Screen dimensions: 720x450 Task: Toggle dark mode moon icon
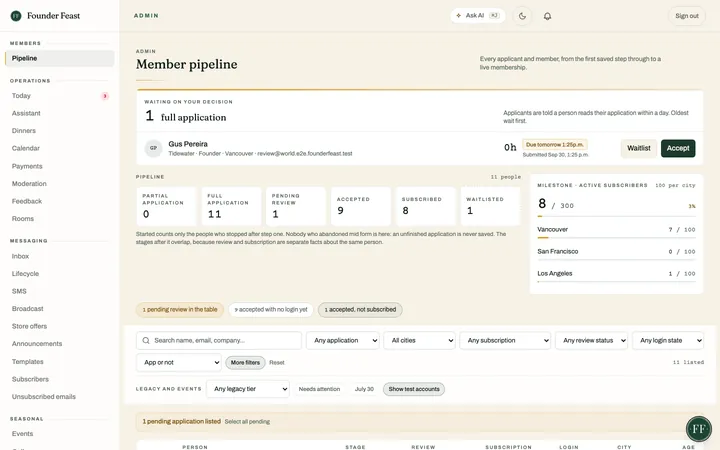(x=522, y=16)
